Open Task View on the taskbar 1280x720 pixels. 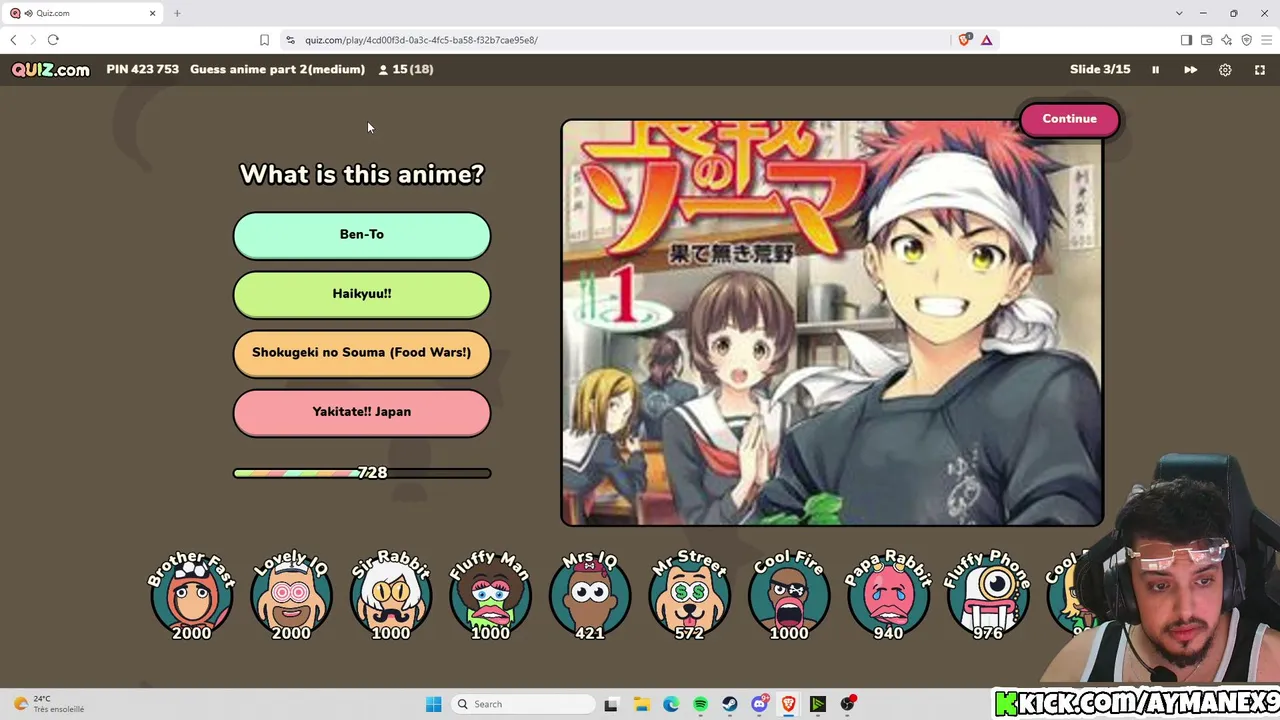(x=611, y=704)
